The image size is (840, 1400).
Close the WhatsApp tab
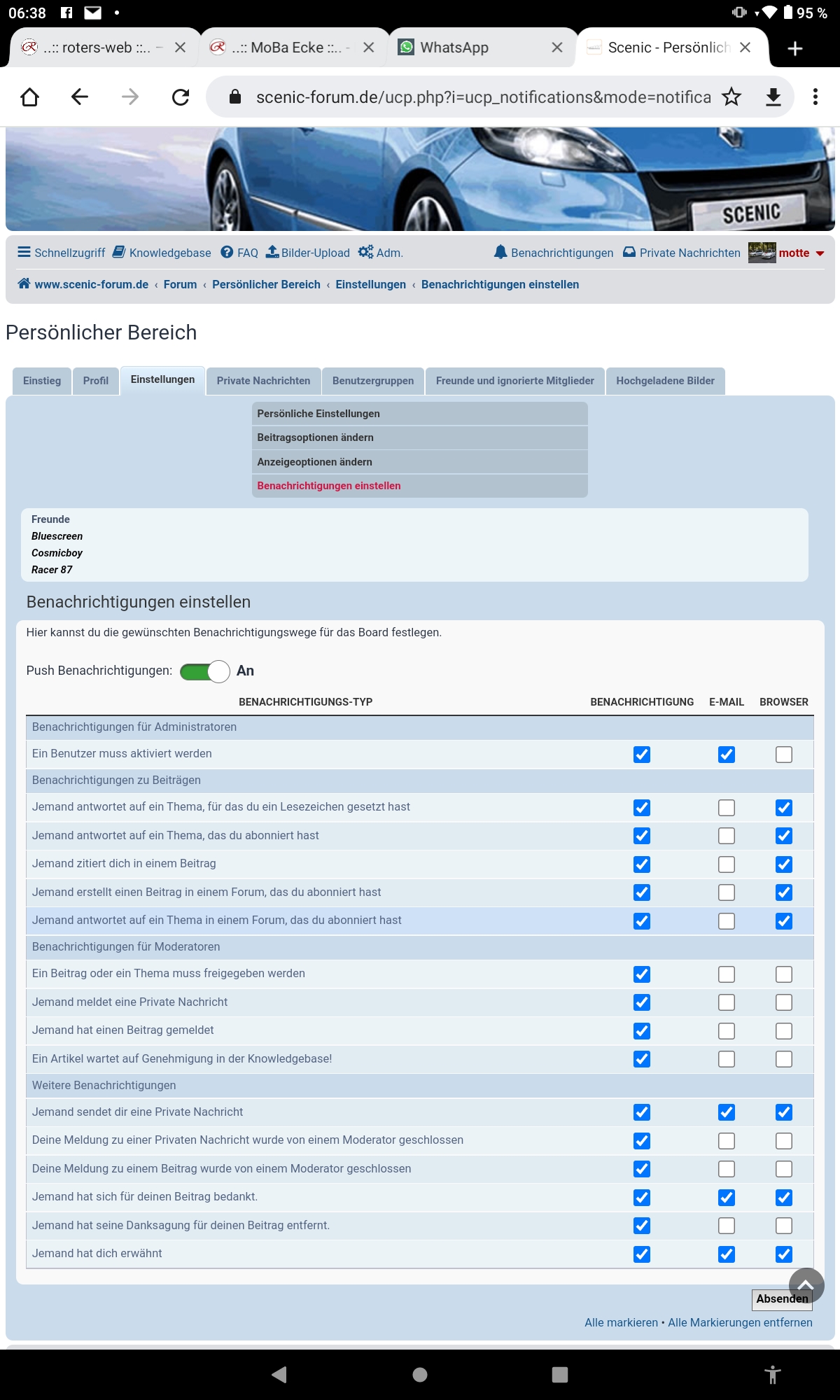point(557,48)
